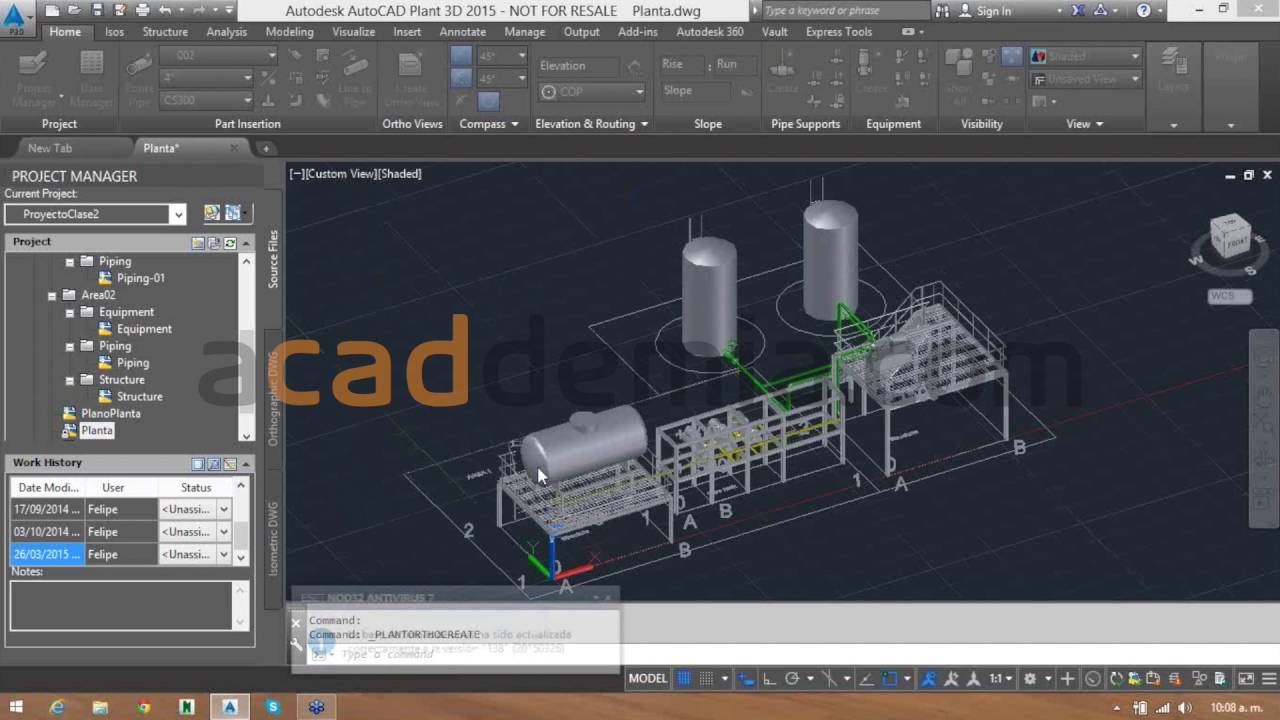
Task: Click the Annotation Monitor plus icon in status bar
Action: coord(1067,679)
